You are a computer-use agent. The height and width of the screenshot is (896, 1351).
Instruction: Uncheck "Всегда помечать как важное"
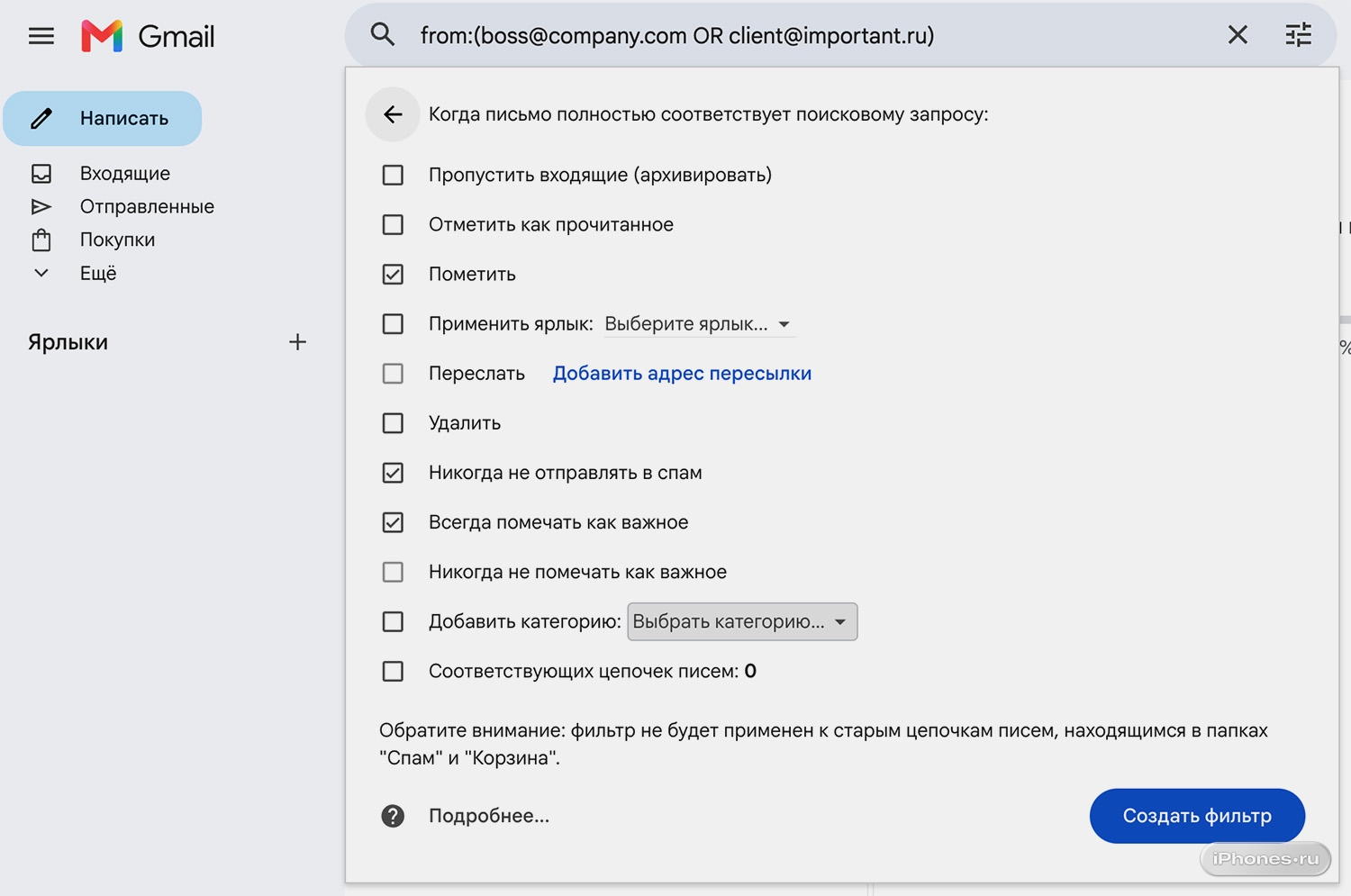(x=393, y=522)
